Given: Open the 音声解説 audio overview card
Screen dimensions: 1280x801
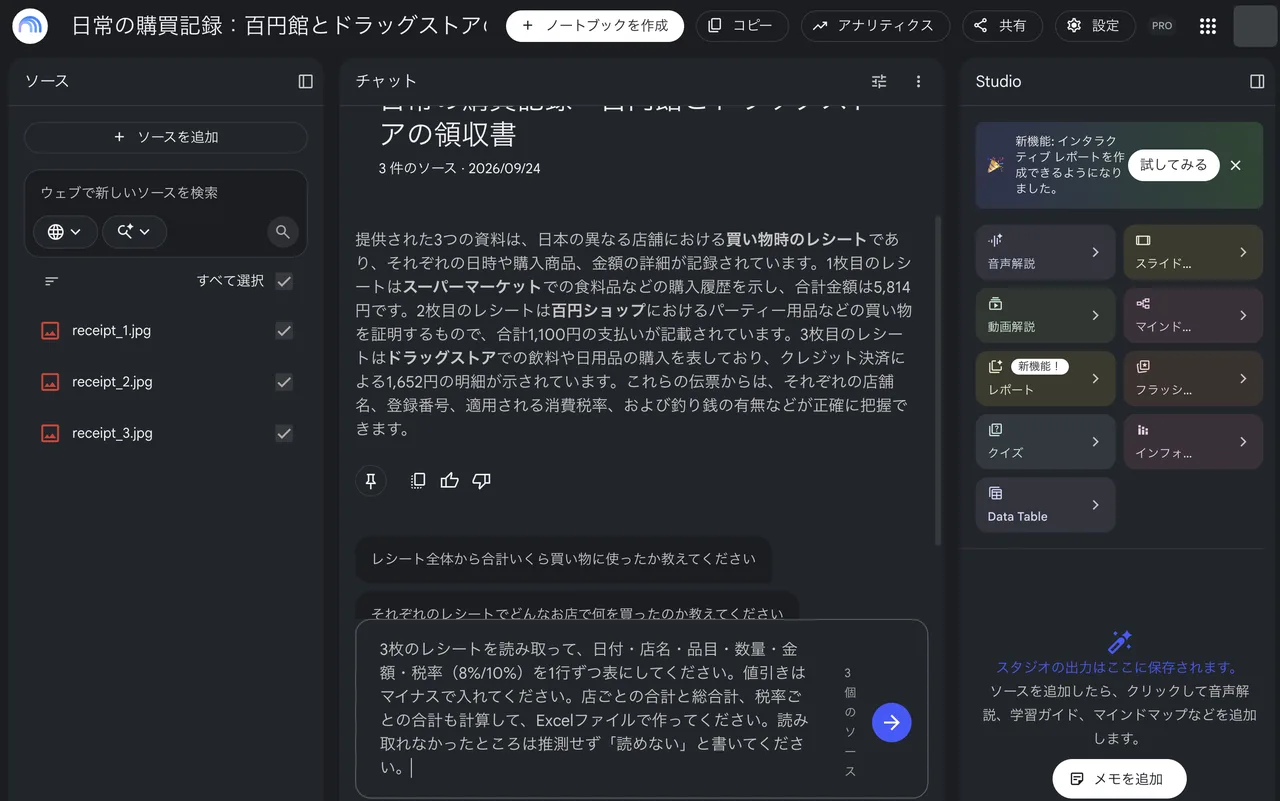Looking at the screenshot, I should pyautogui.click(x=1045, y=252).
